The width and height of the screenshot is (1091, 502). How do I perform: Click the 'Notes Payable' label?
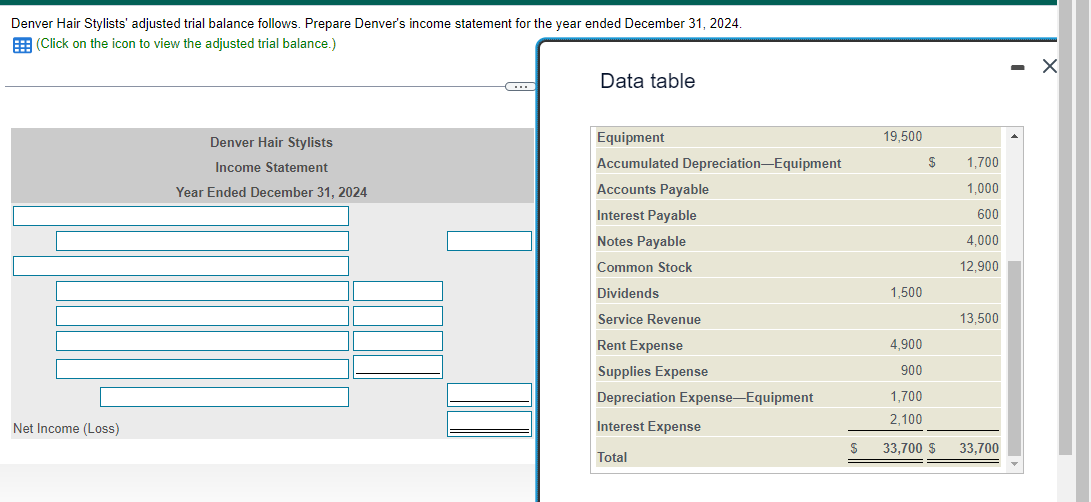(641, 242)
